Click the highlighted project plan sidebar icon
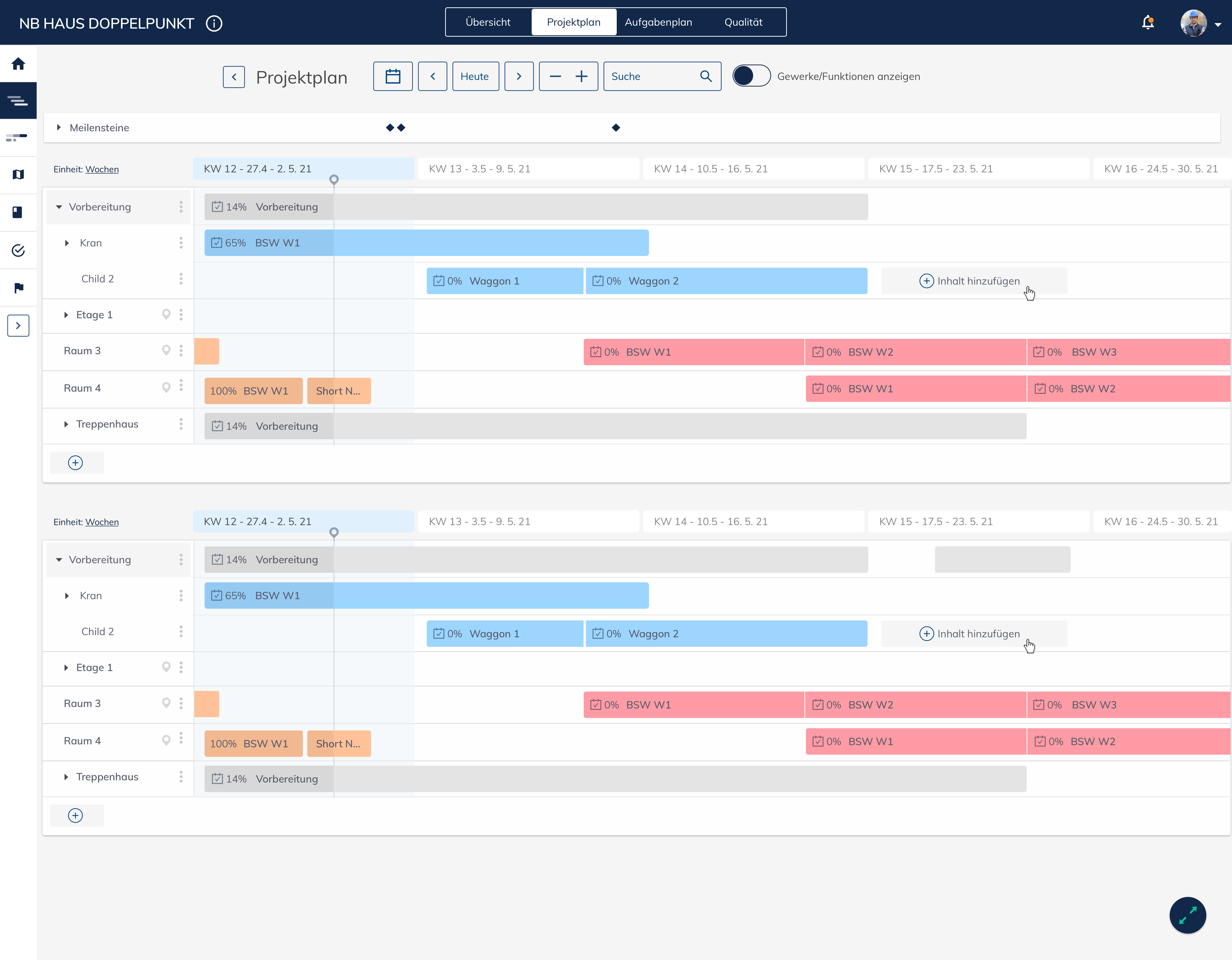This screenshot has width=1232, height=960. (x=18, y=100)
